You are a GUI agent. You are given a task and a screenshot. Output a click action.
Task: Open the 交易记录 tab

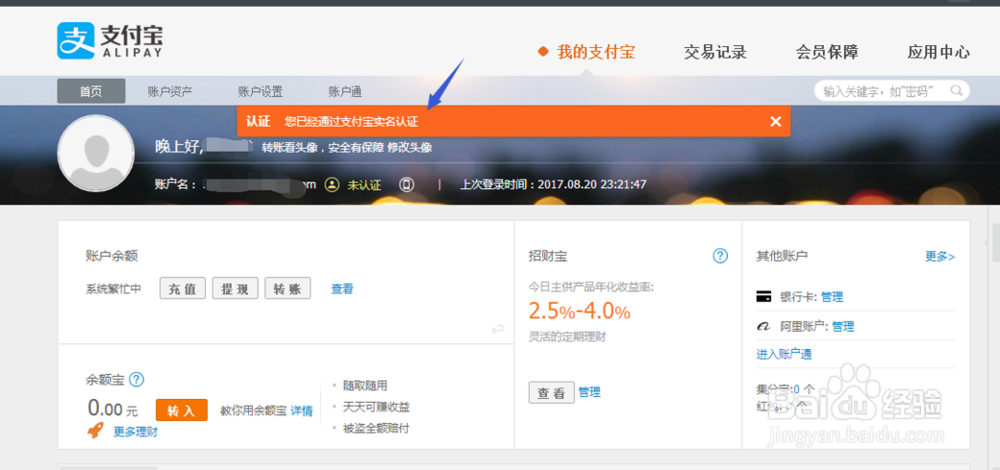click(715, 52)
